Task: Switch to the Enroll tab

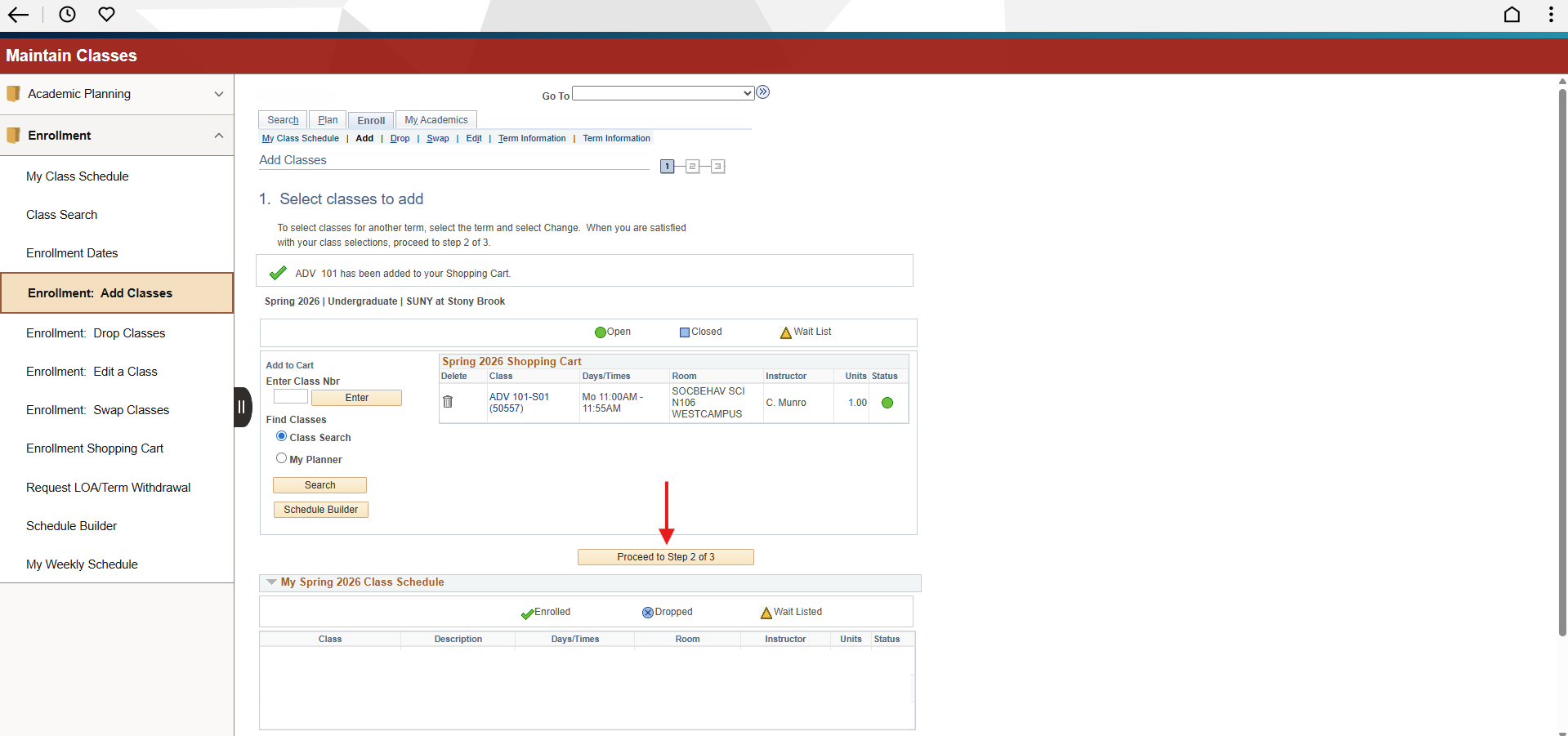Action: tap(371, 120)
